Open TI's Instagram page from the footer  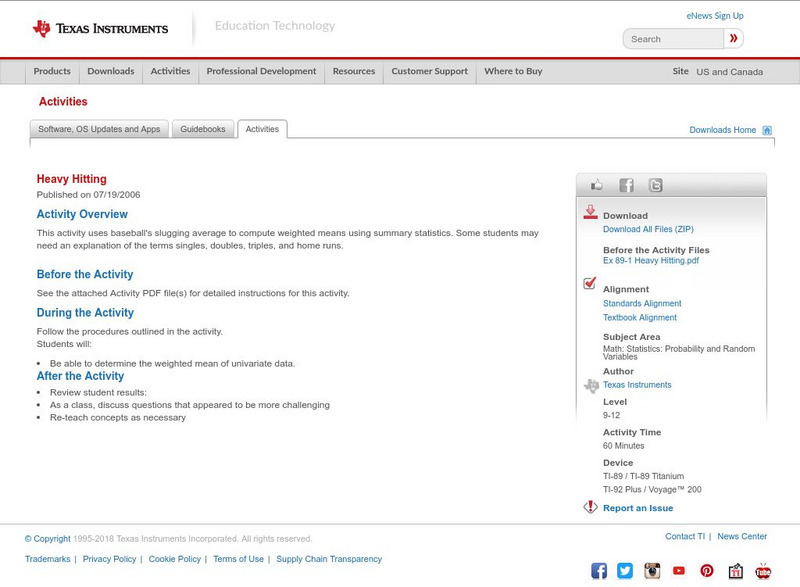652,571
